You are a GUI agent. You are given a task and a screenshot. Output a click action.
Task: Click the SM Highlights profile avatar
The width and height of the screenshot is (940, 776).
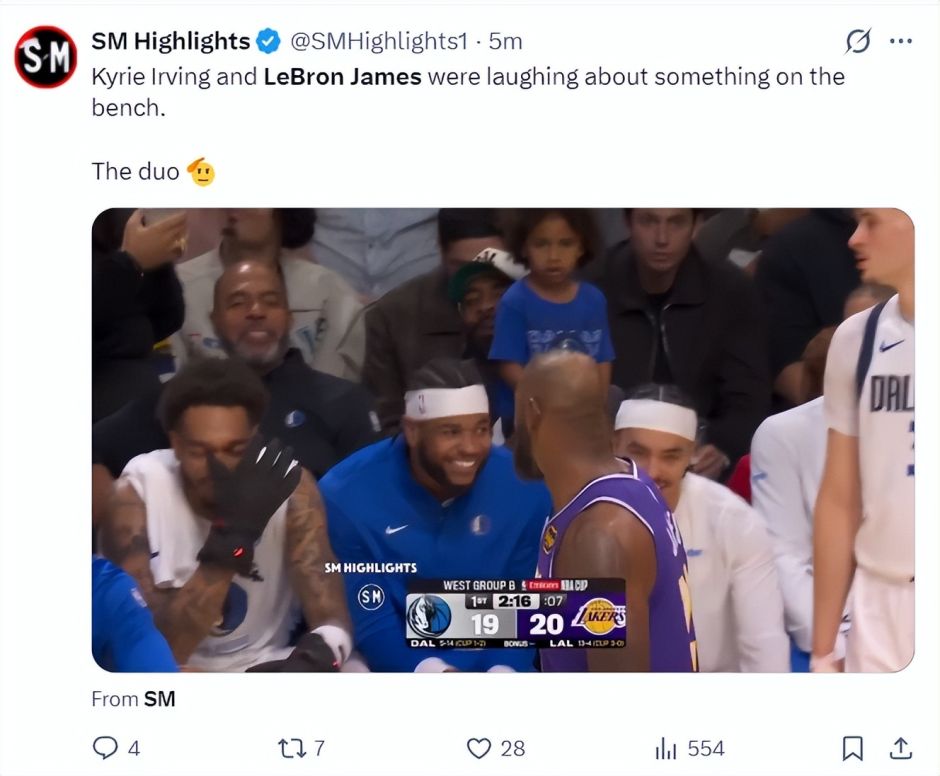[x=46, y=57]
